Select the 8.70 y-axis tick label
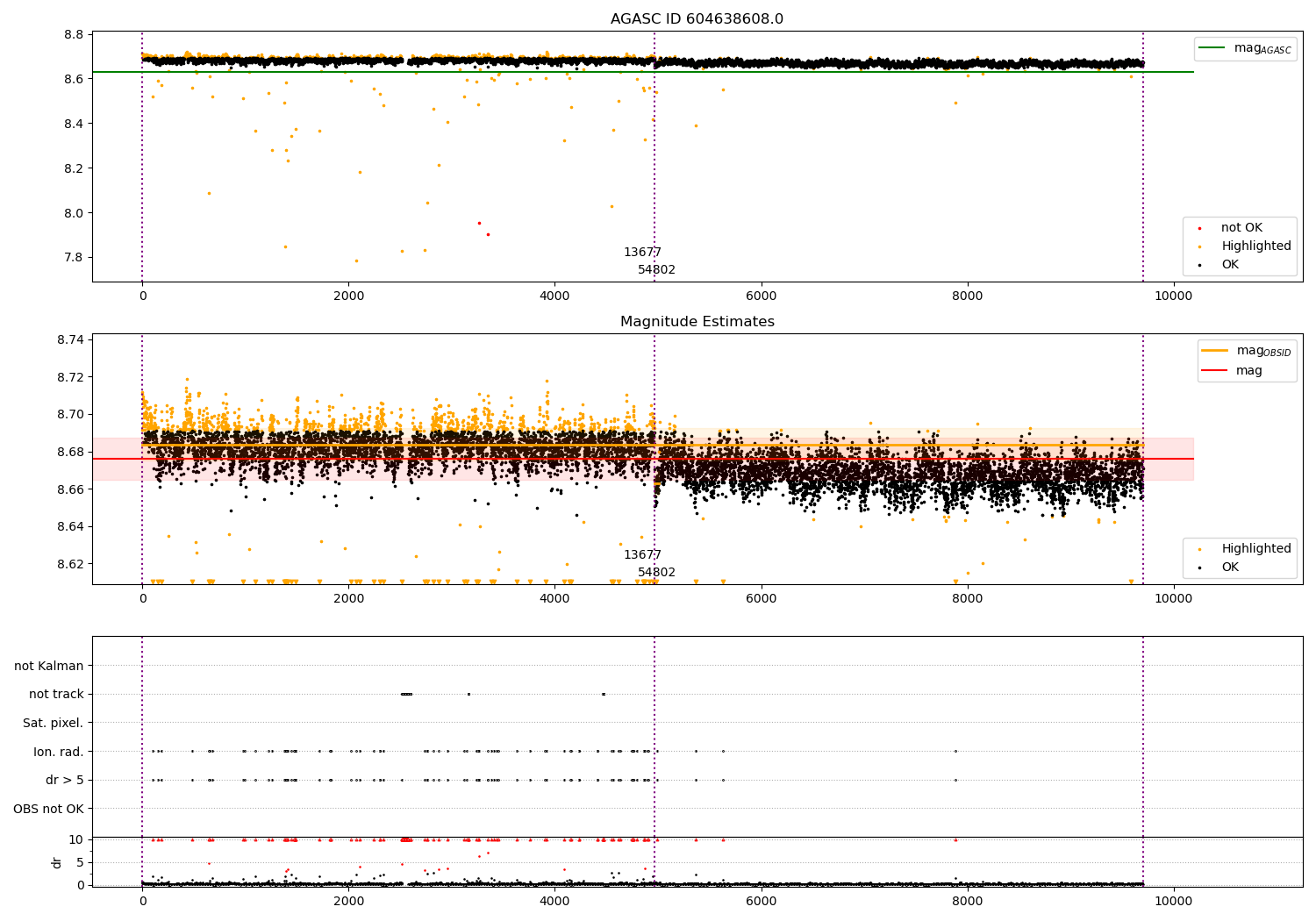The width and height of the screenshot is (1316, 921). click(x=70, y=414)
